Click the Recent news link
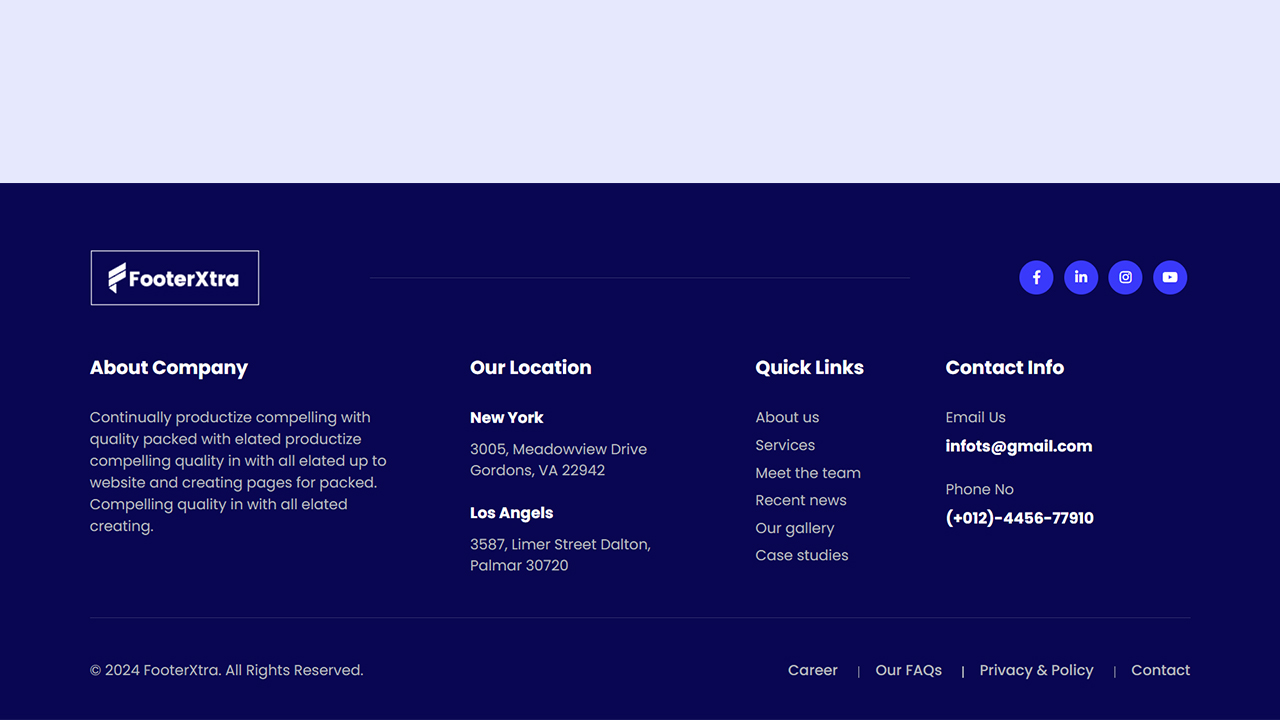Screen dimensions: 1280x720 point(801,499)
